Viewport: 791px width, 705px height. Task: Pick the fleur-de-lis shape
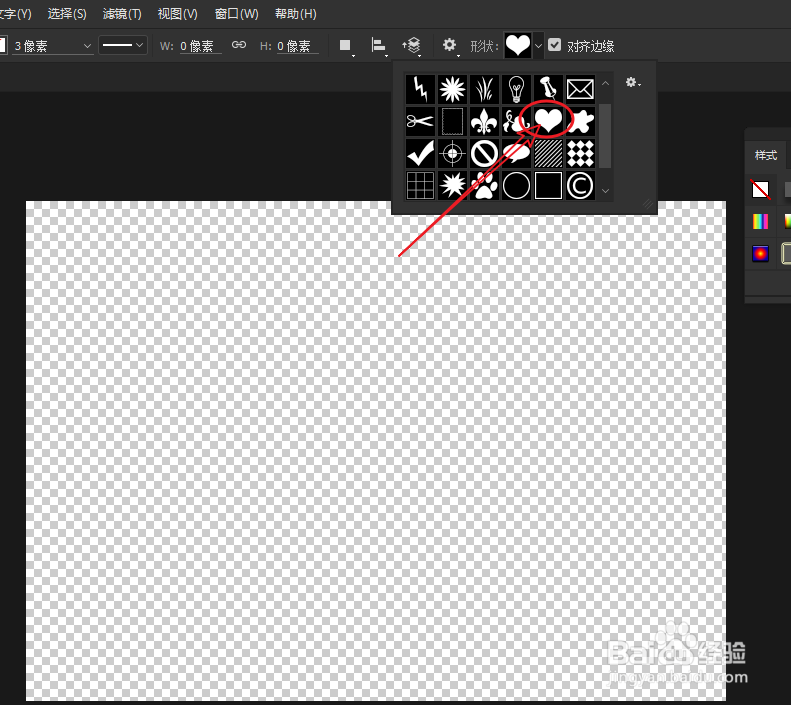[484, 121]
